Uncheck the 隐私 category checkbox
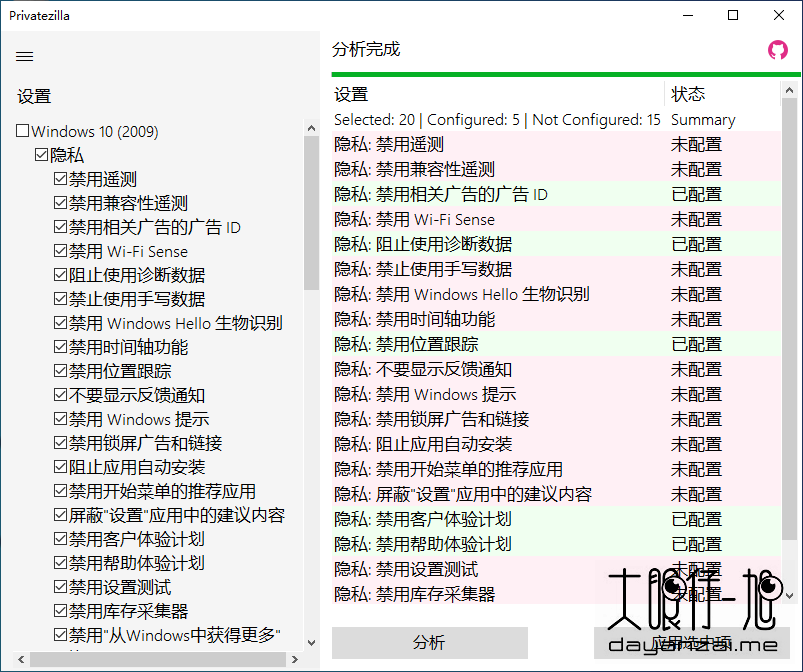 pyautogui.click(x=41, y=154)
